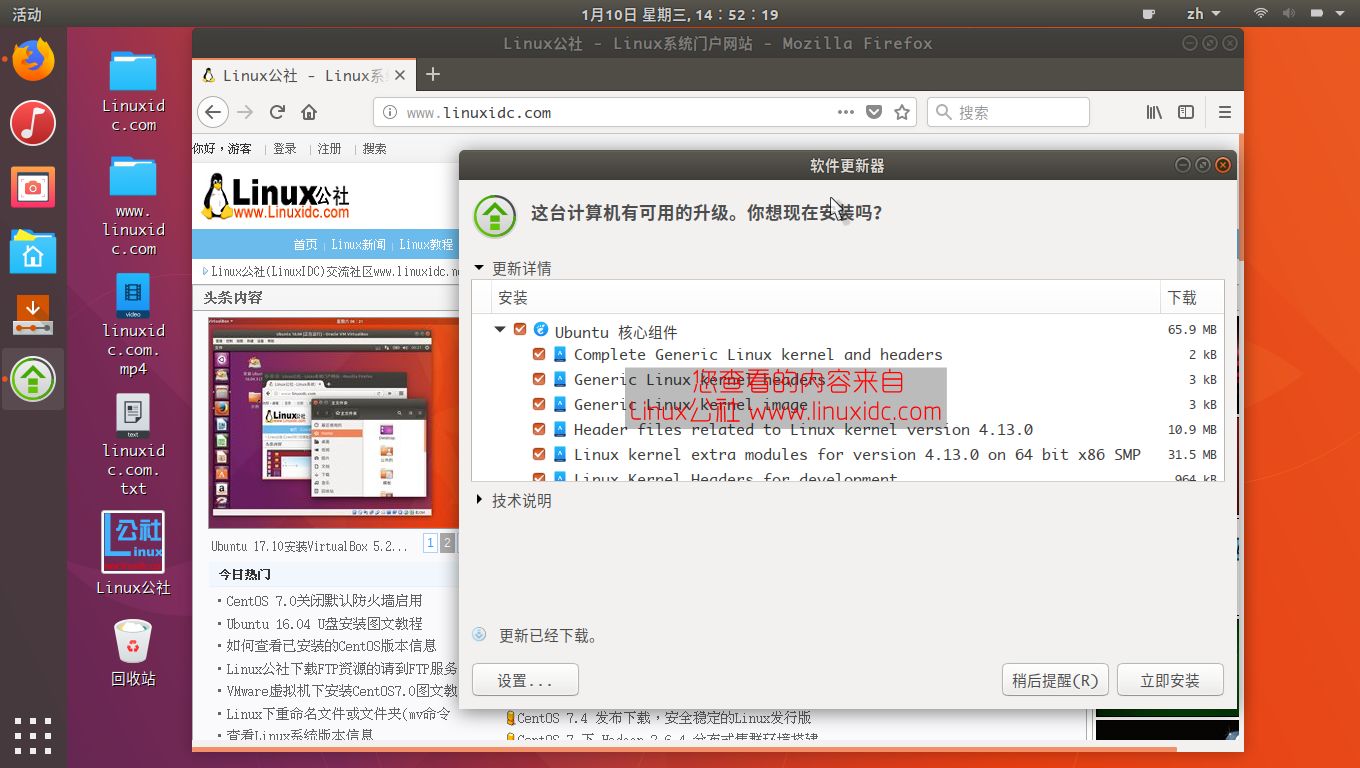Go to Firefox home page
The width and height of the screenshot is (1360, 768).
[x=309, y=112]
